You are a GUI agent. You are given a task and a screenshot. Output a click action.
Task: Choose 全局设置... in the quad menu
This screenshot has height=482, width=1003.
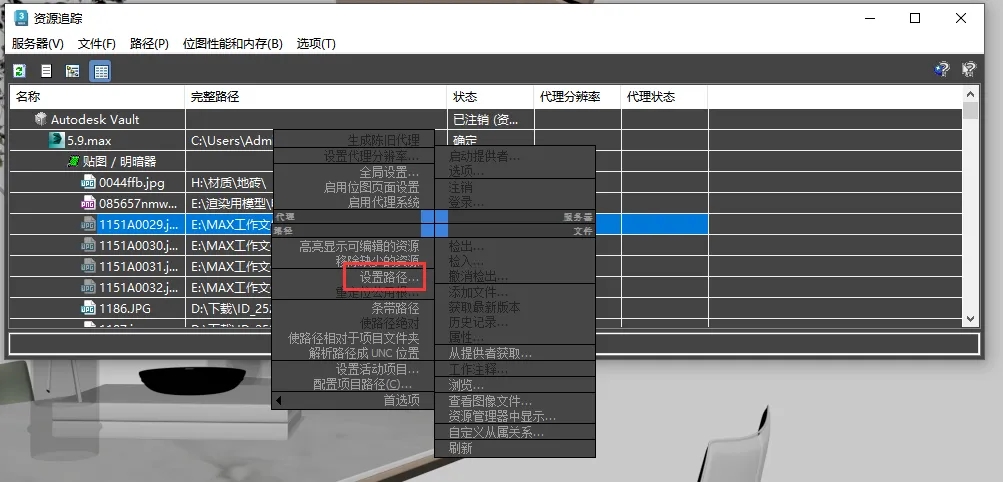389,173
